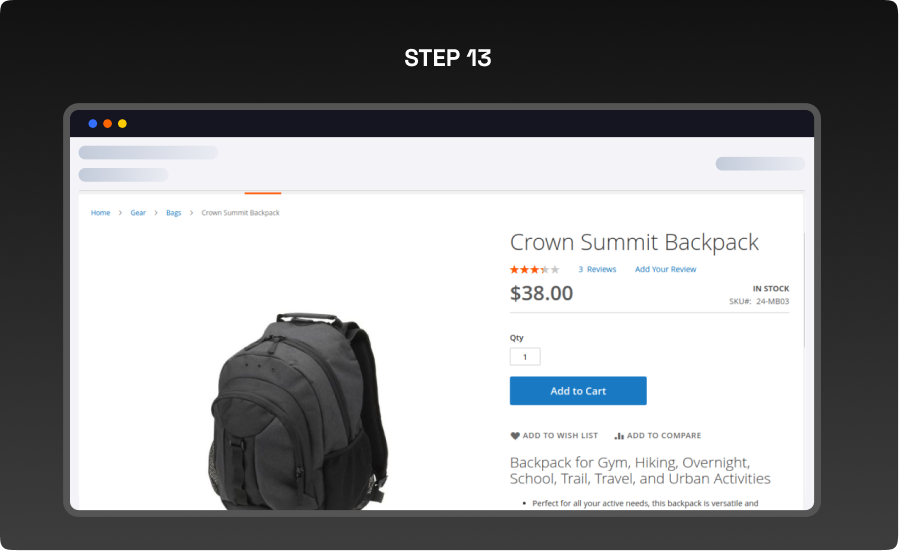This screenshot has height=551, width=899.
Task: Click the orange window dot
Action: [x=107, y=124]
